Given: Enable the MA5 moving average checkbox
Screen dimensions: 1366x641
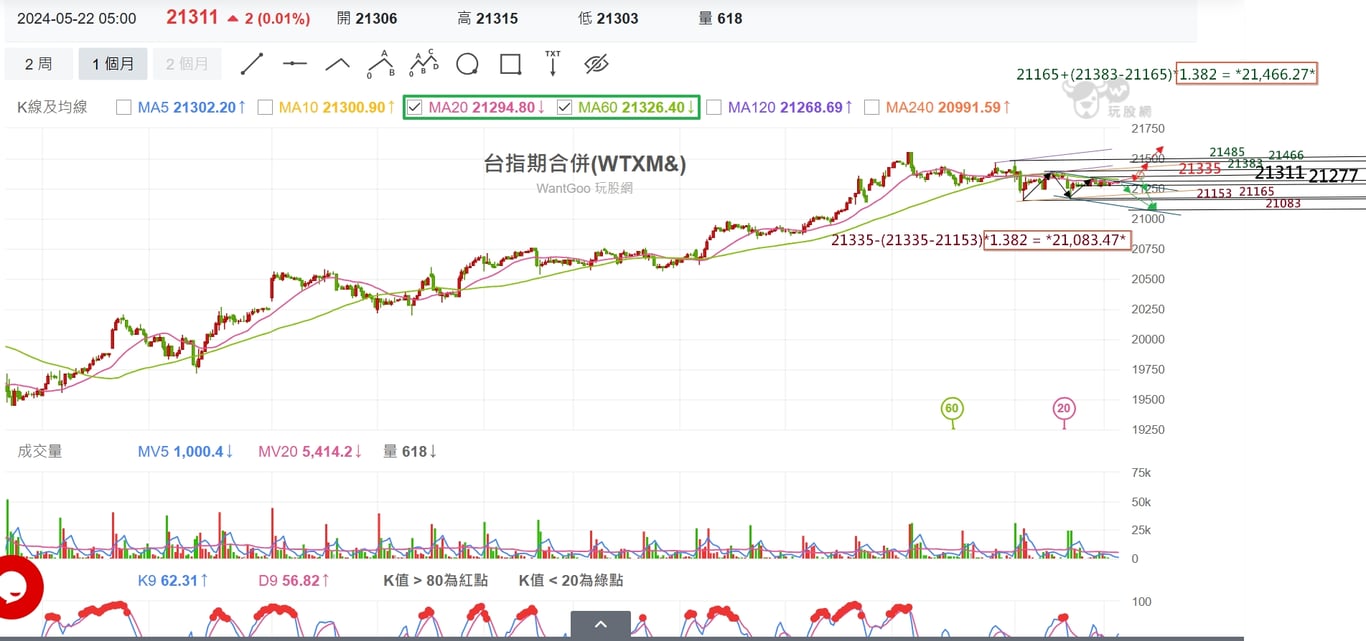Looking at the screenshot, I should (124, 107).
